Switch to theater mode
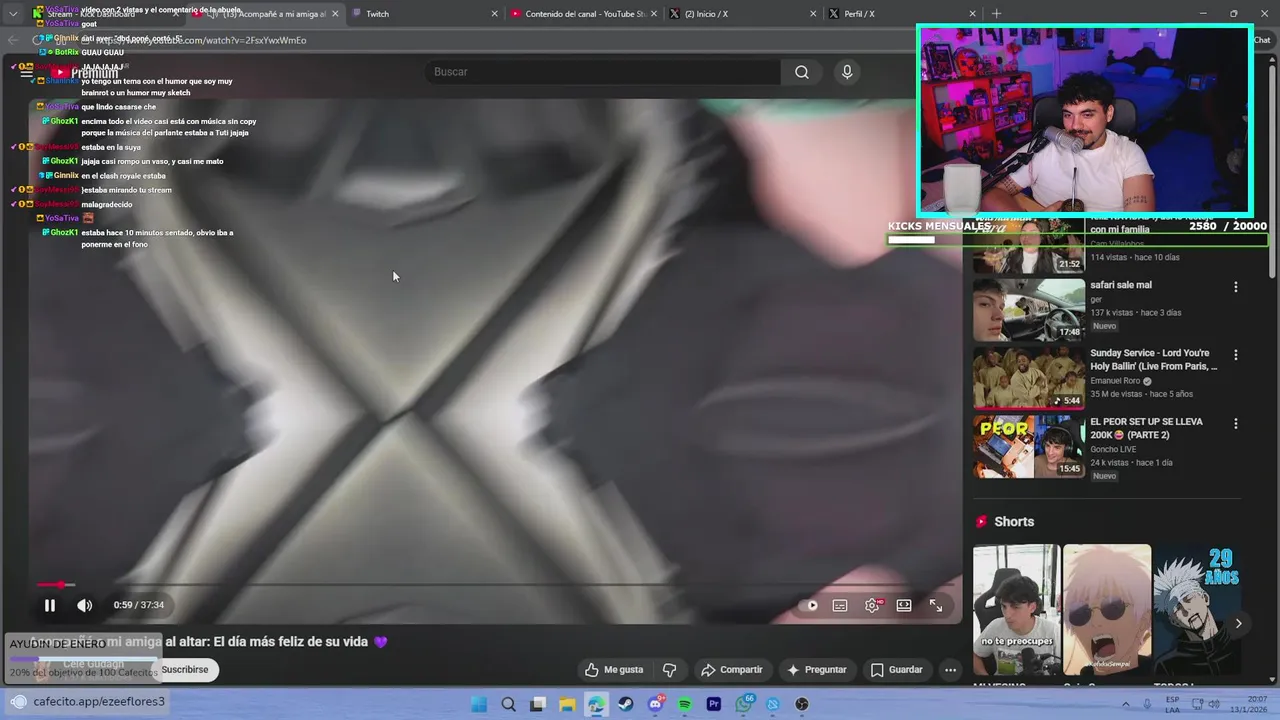Image resolution: width=1280 pixels, height=720 pixels. [904, 605]
